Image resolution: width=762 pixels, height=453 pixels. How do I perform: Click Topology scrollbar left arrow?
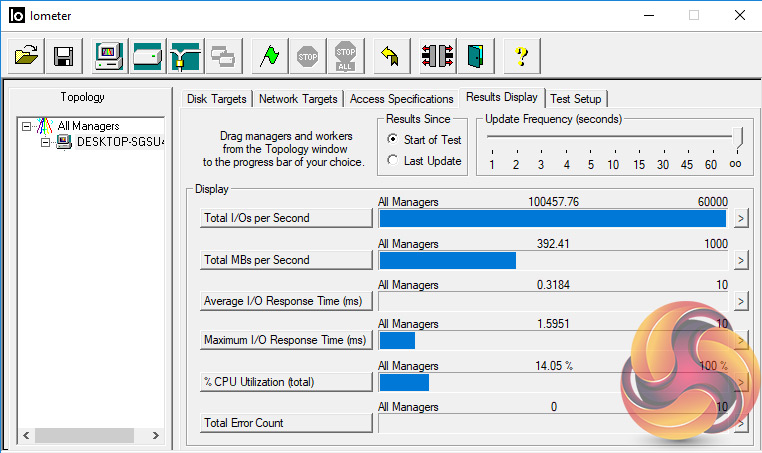(26, 436)
